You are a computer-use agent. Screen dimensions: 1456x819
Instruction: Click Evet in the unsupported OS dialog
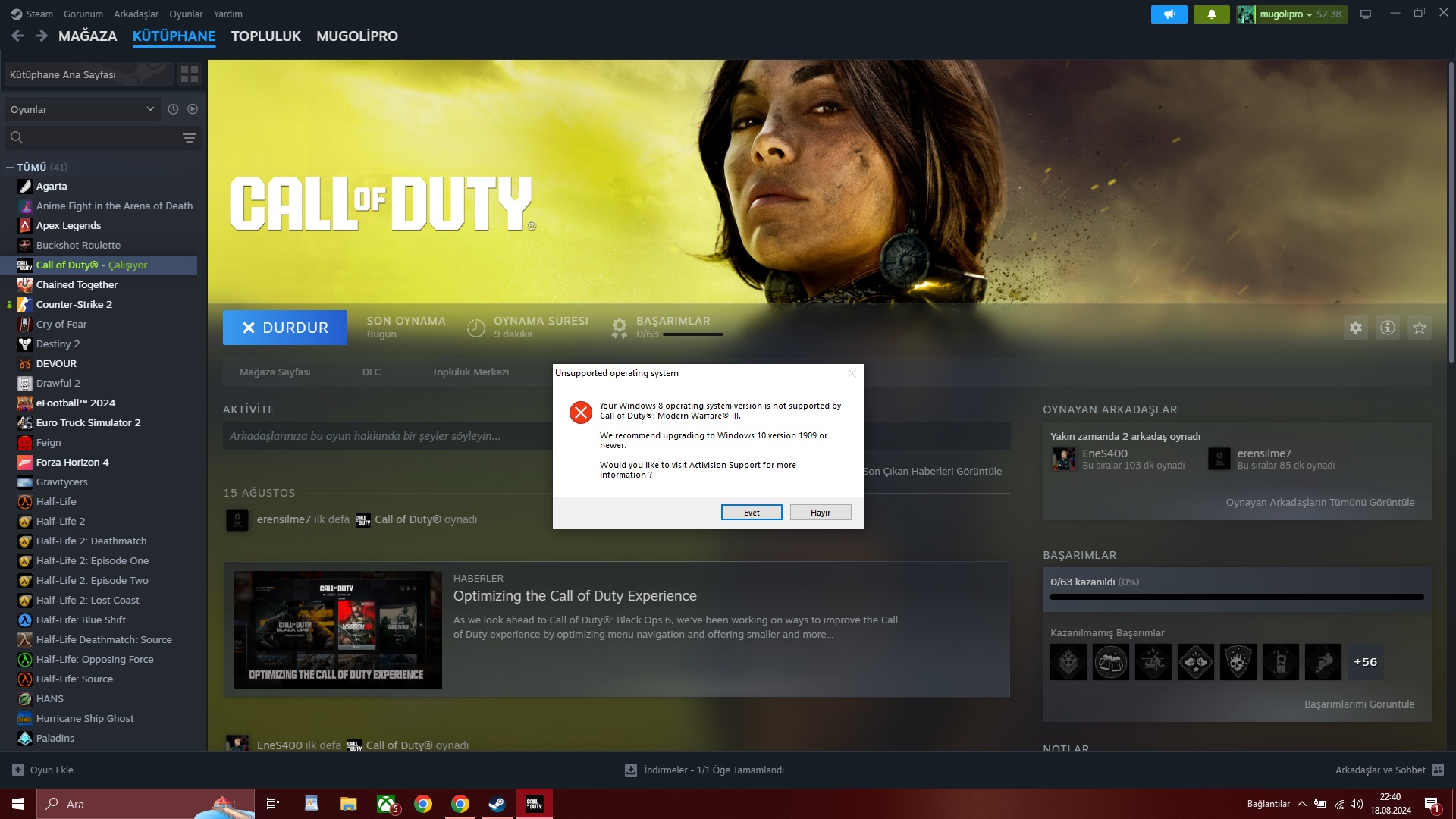pyautogui.click(x=752, y=513)
